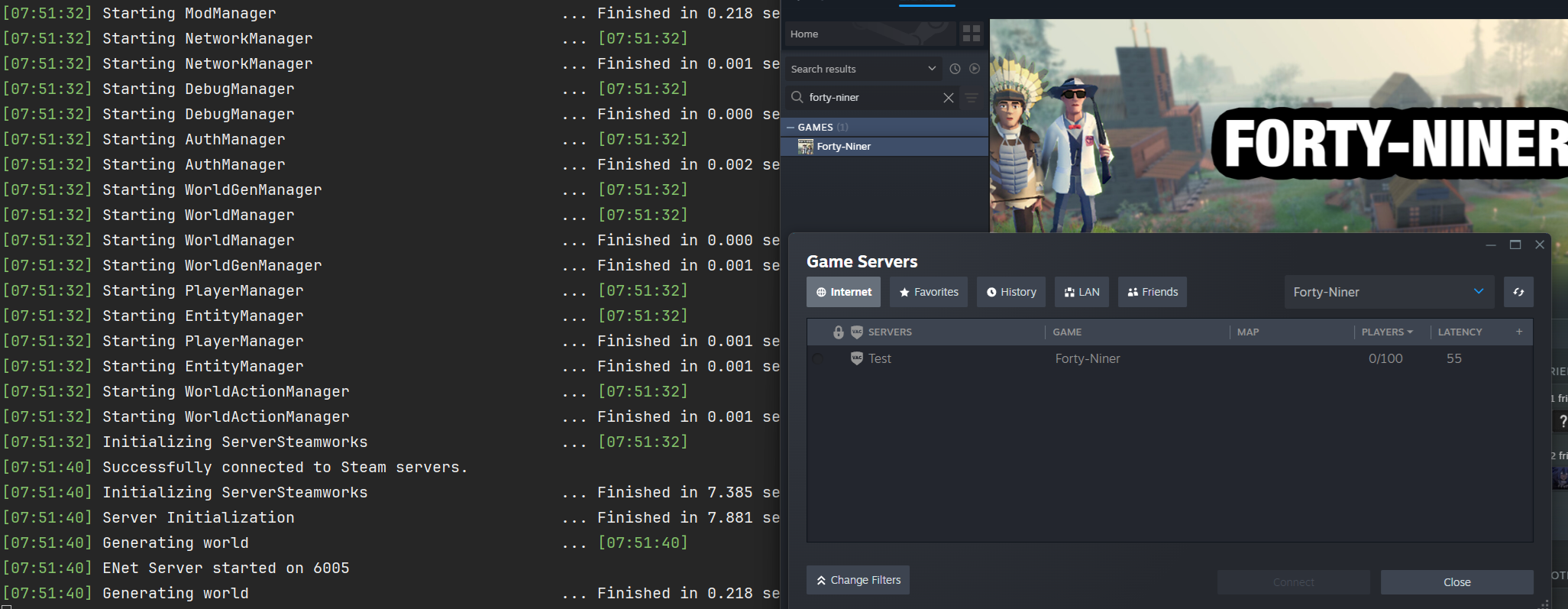Screen dimensions: 1568x609
Task: Click the latency value 55
Action: tap(1454, 358)
